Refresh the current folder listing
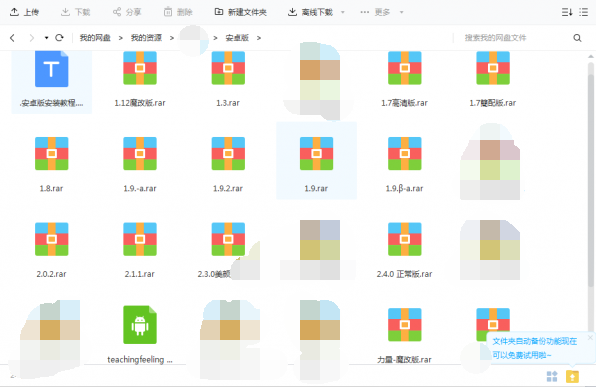 [59, 38]
